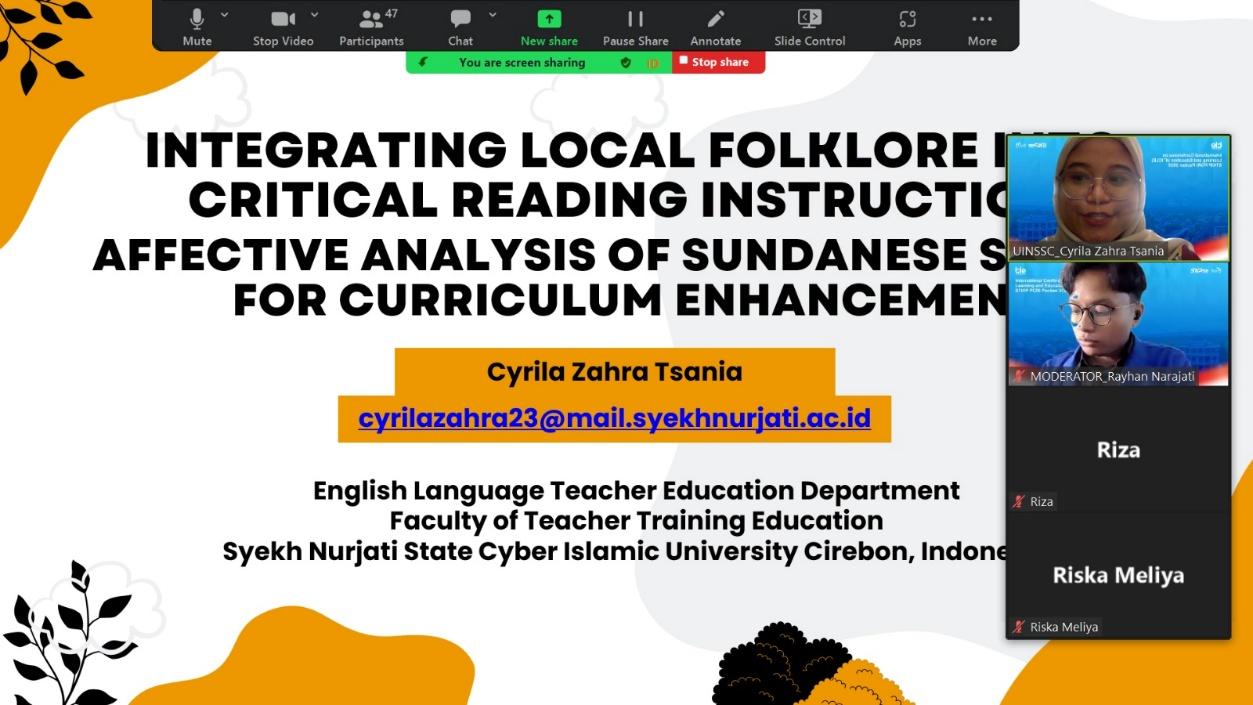
Task: Click the 'You are screen sharing' status bar
Action: [x=521, y=62]
